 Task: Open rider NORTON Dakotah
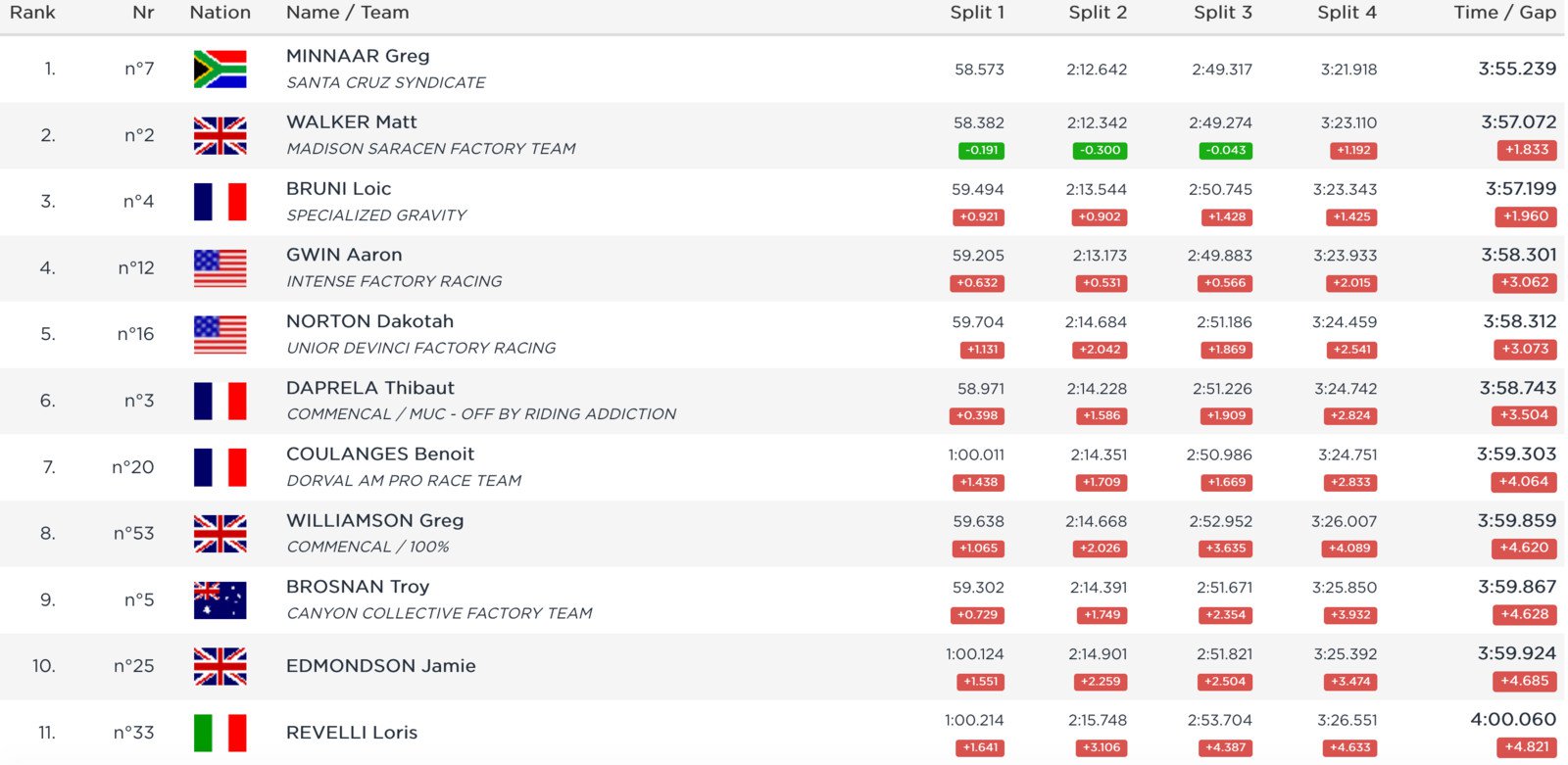(370, 321)
